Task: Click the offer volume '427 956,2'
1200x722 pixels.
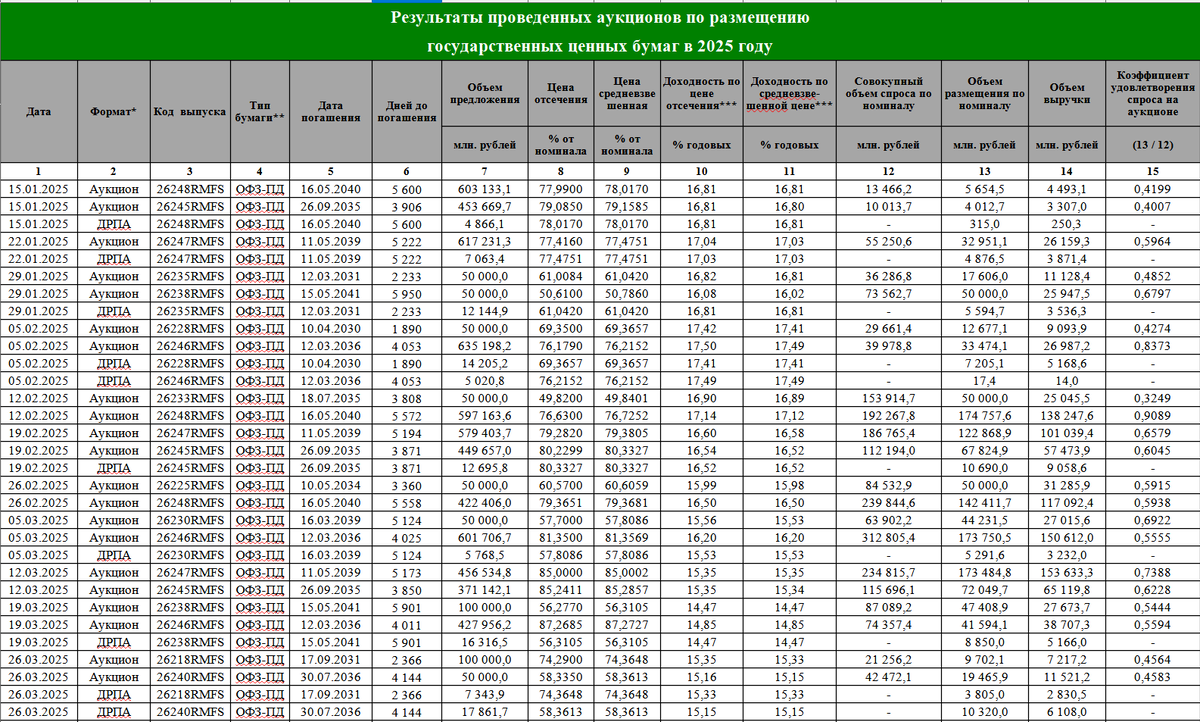Action: (485, 623)
